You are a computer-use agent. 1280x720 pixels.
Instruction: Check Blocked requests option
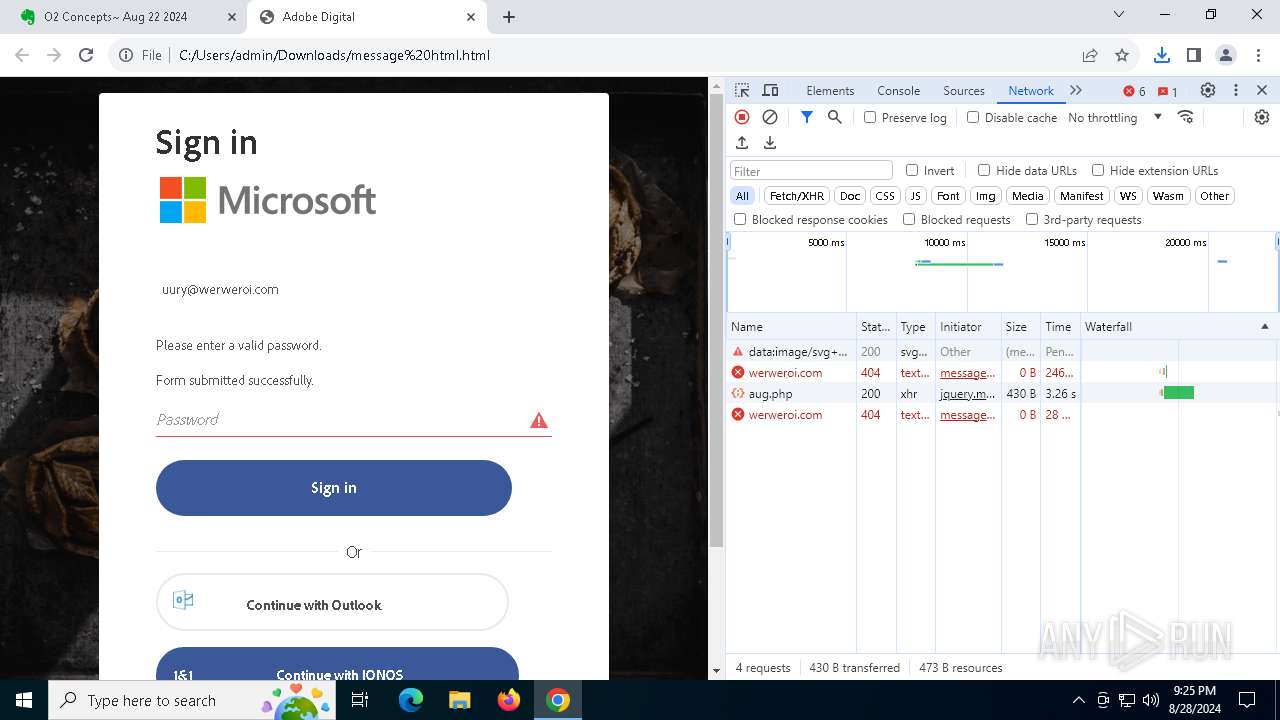coord(909,219)
